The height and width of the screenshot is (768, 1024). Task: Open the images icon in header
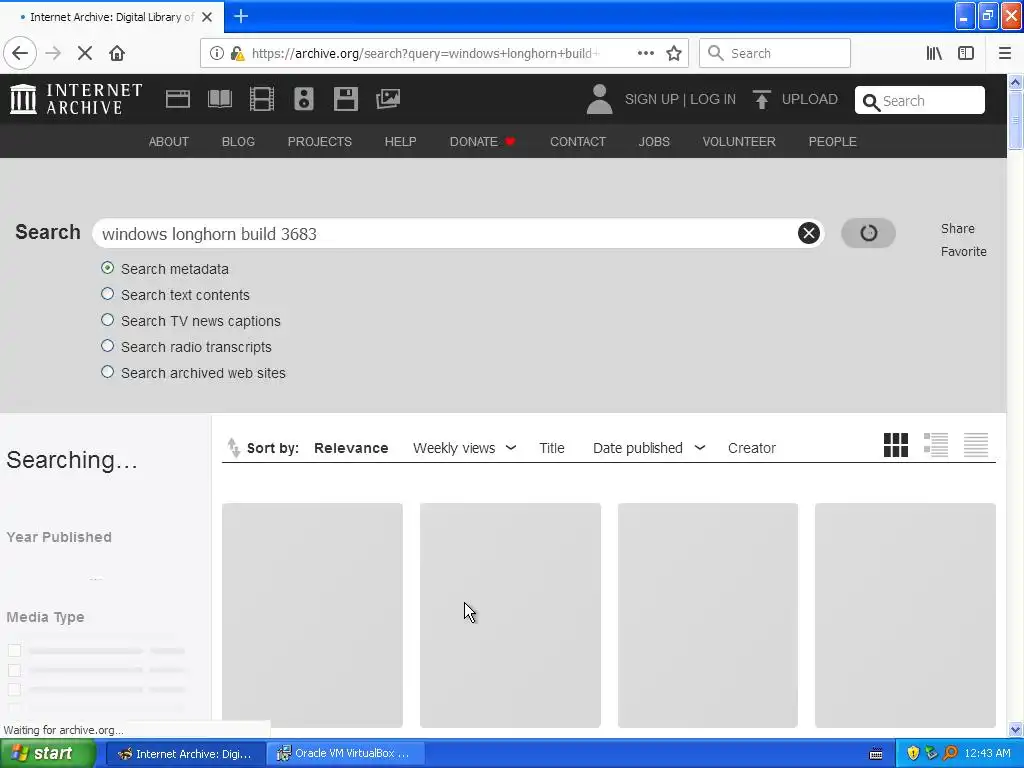[388, 99]
